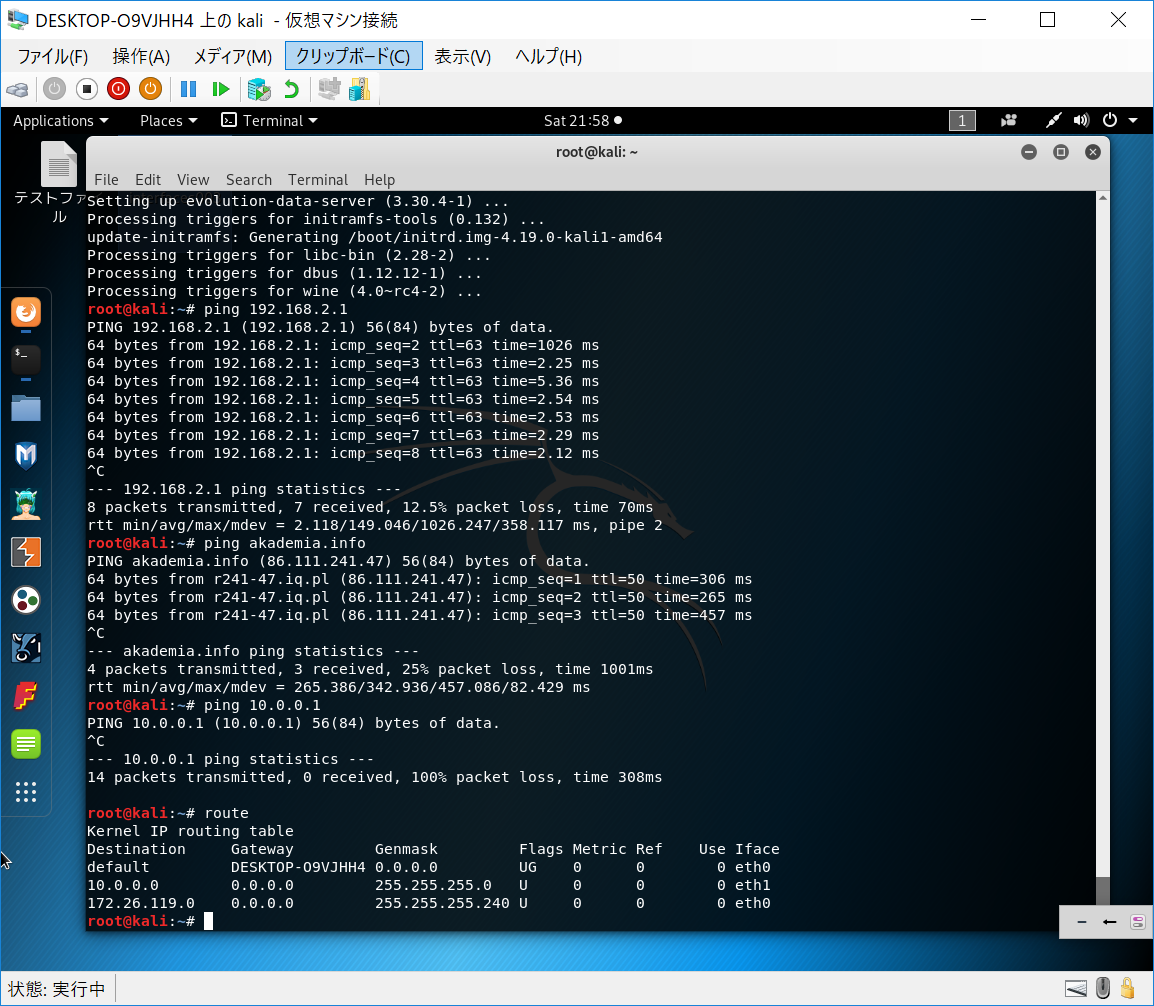This screenshot has height=1006, width=1154.
Task: Pause the virtual machine from toolbar
Action: point(188,89)
